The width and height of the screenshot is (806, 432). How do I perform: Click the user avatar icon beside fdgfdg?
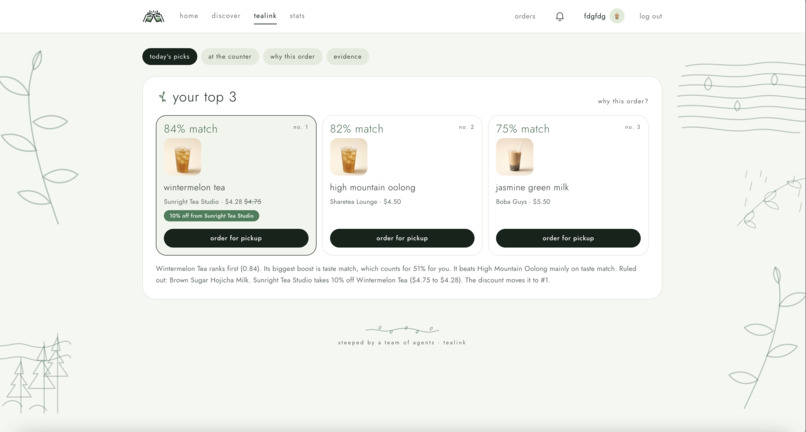click(x=617, y=16)
